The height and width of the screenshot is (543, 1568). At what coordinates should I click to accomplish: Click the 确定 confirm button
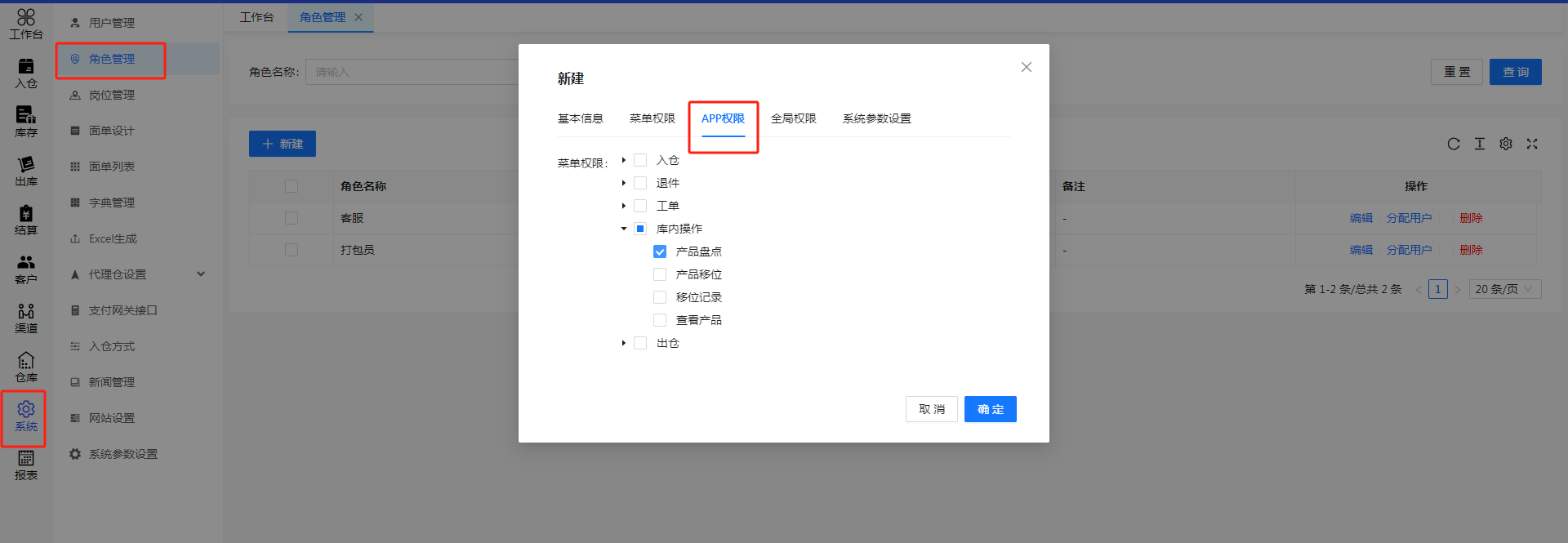[x=990, y=409]
